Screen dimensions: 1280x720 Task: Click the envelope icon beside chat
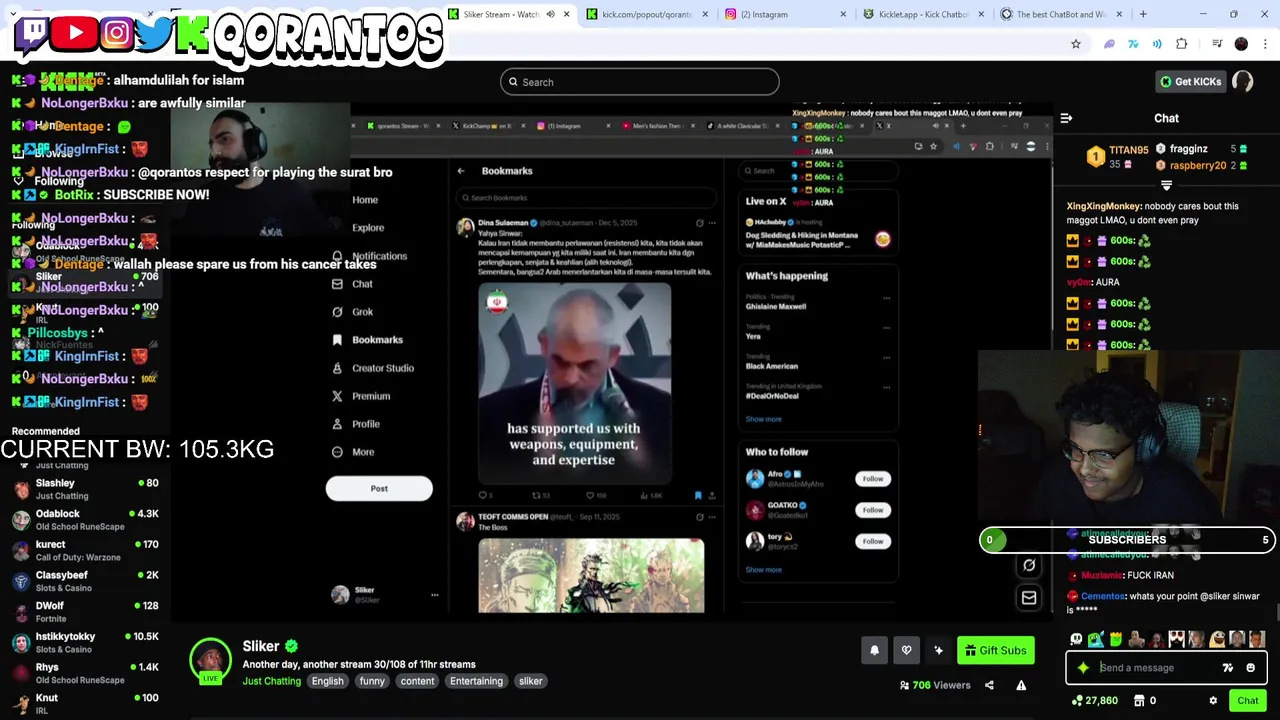1029,598
